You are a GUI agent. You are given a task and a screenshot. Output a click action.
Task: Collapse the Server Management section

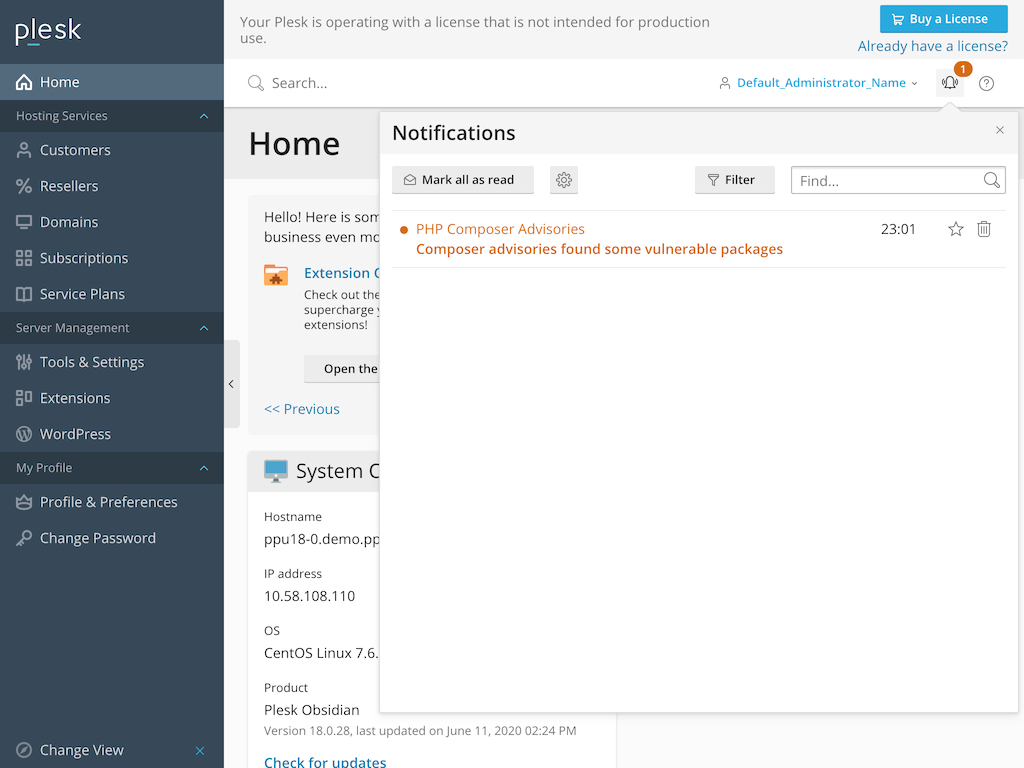[204, 328]
